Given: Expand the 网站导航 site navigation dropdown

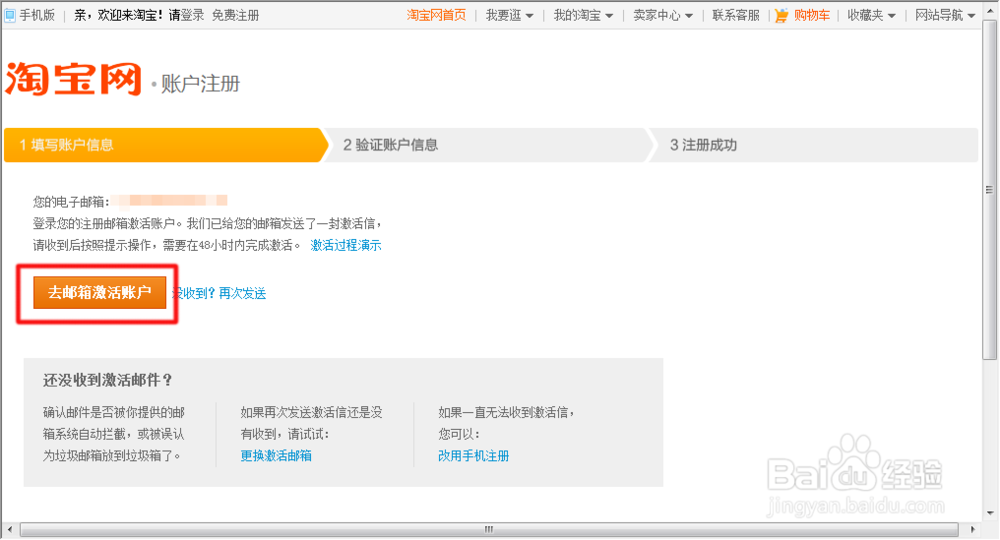Looking at the screenshot, I should [x=945, y=15].
